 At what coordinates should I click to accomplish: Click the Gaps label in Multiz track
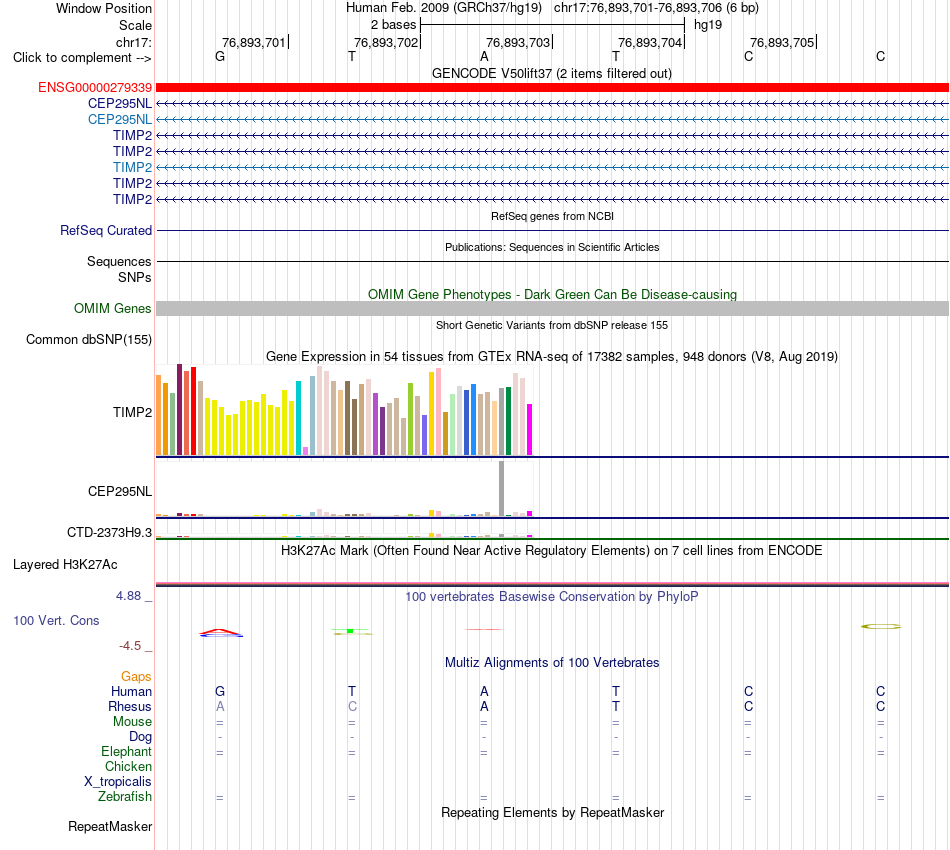pos(136,676)
